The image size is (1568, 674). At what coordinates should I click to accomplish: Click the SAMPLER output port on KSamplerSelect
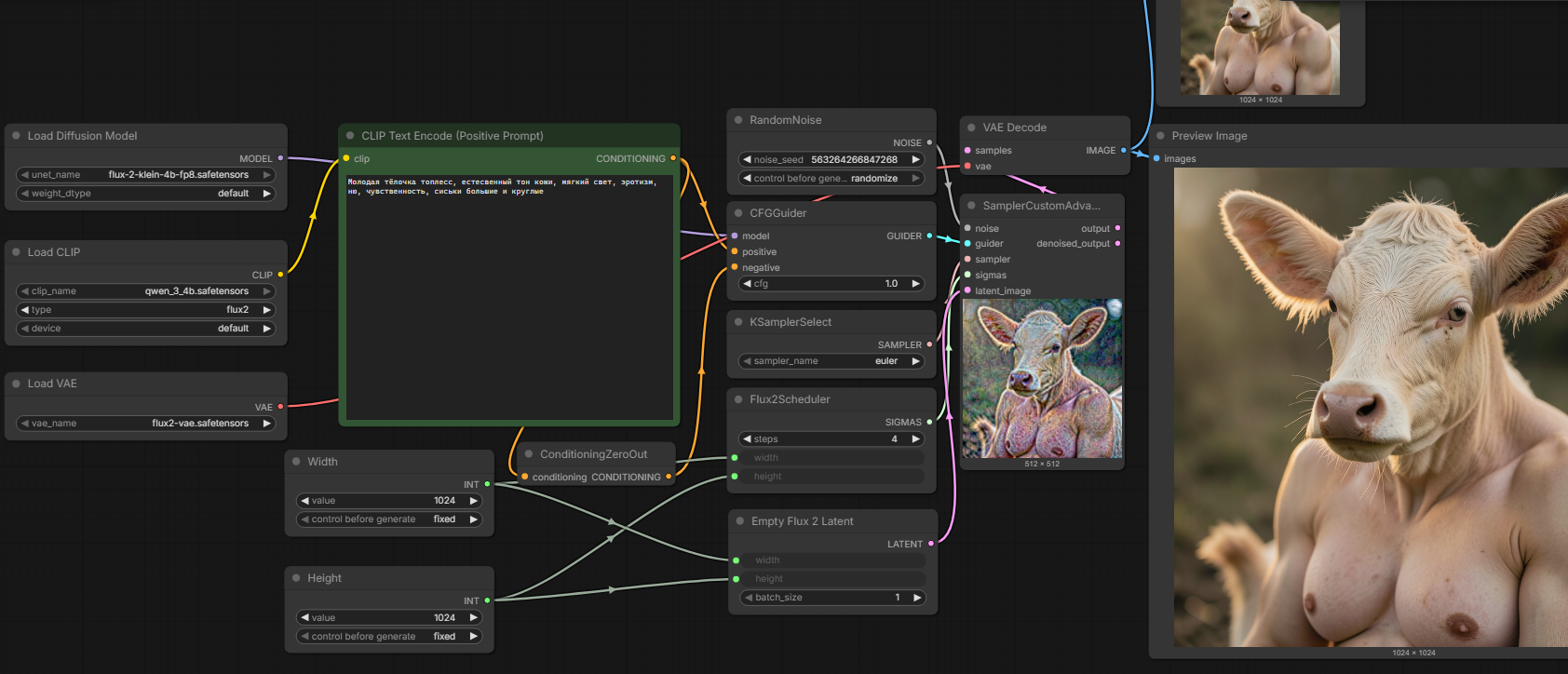929,344
